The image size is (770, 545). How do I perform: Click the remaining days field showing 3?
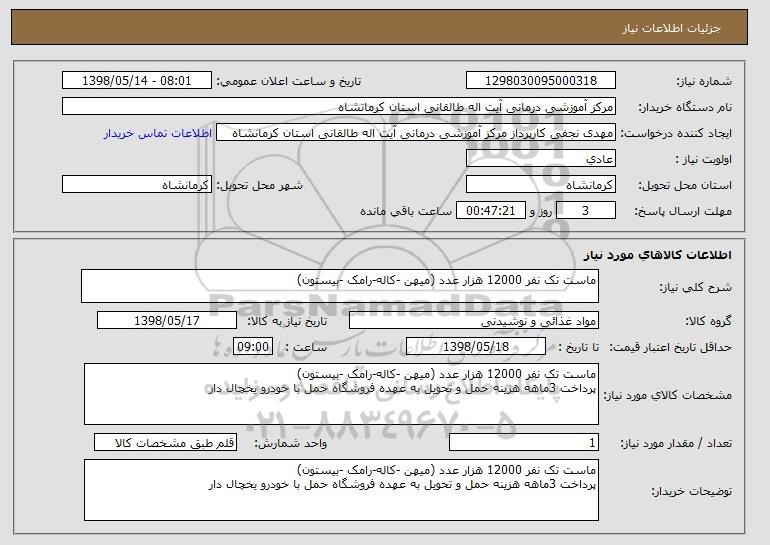point(586,211)
